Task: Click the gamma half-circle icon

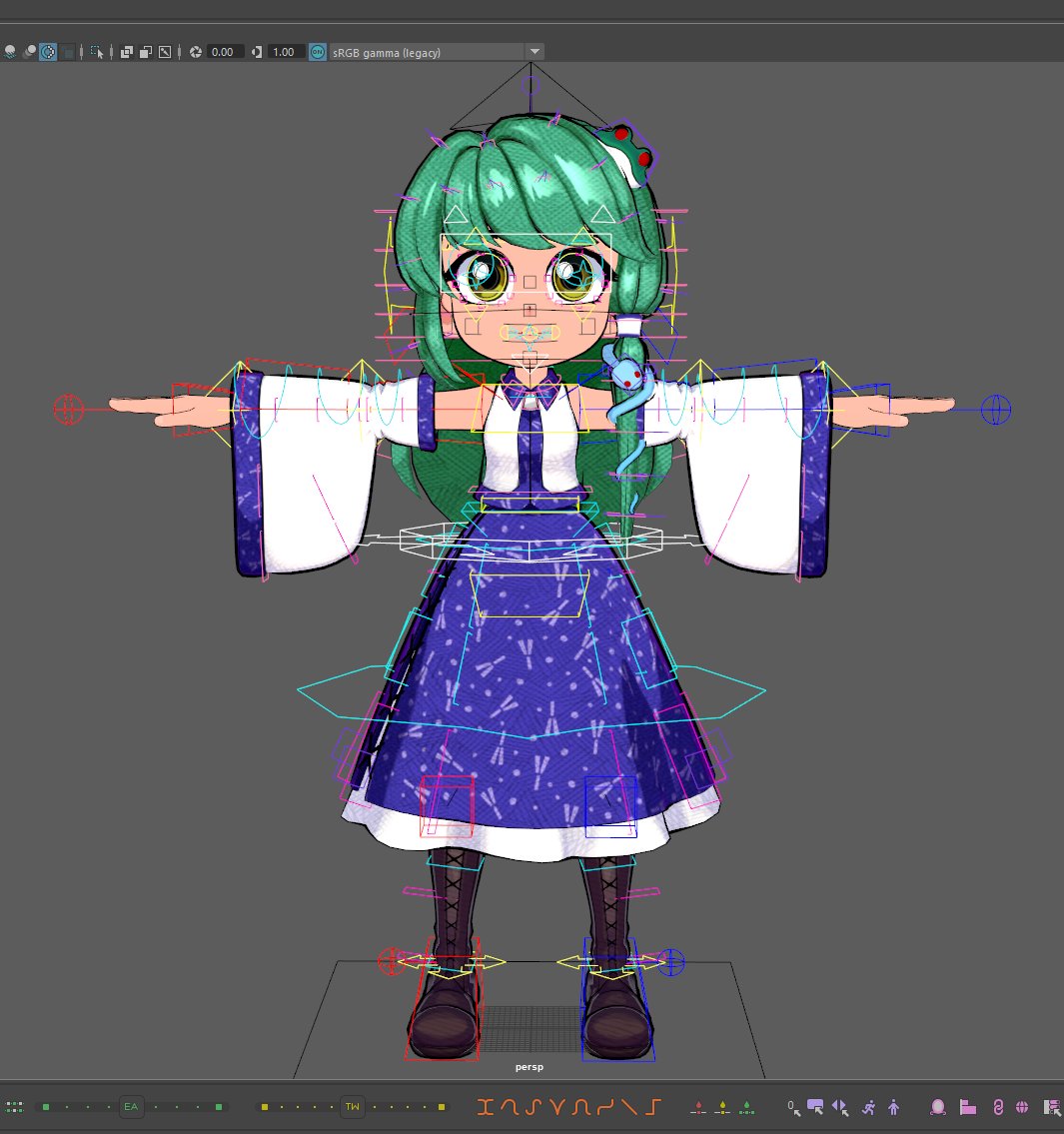Action: [x=257, y=52]
